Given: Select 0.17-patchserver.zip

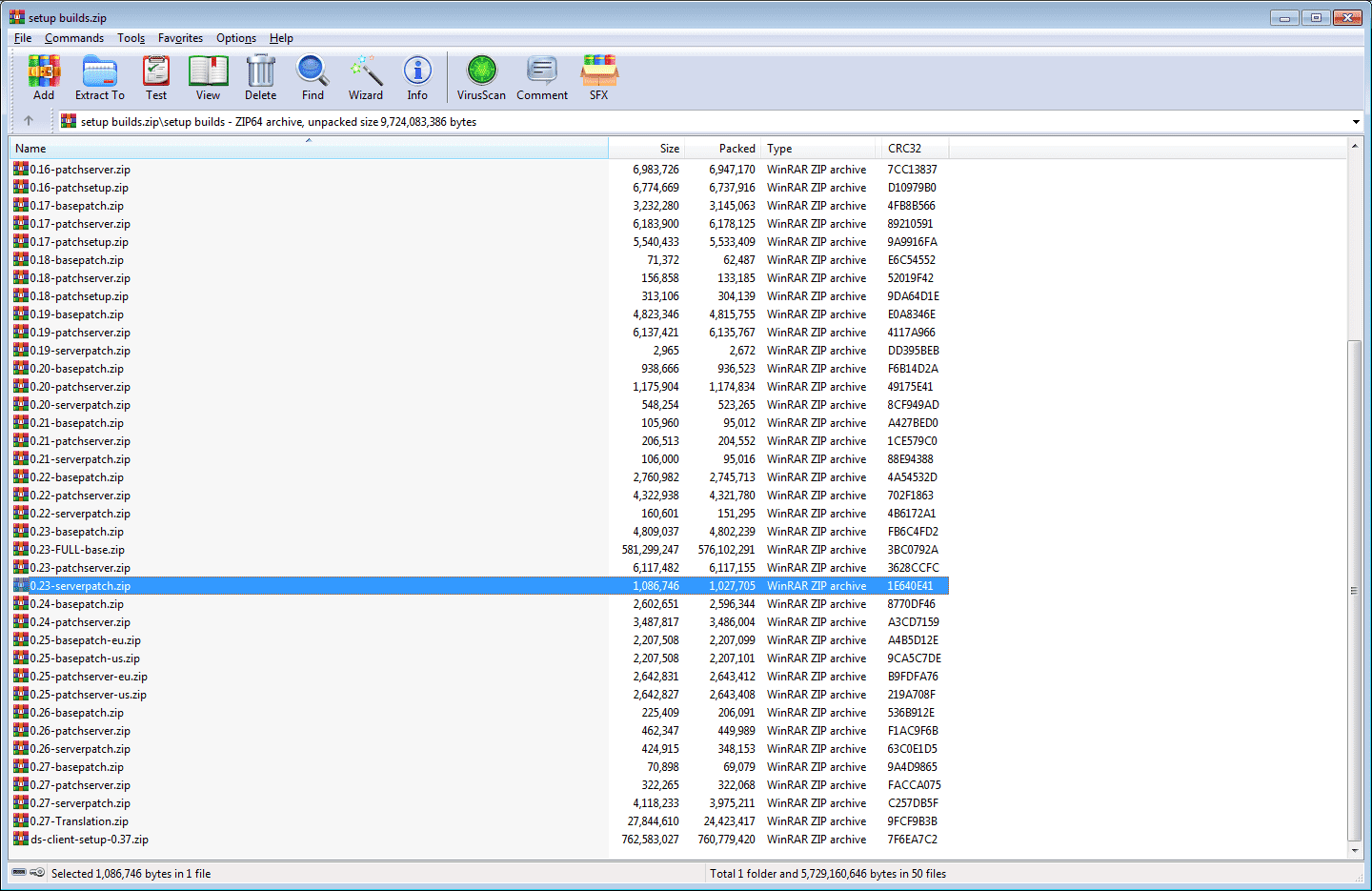Looking at the screenshot, I should [x=80, y=223].
